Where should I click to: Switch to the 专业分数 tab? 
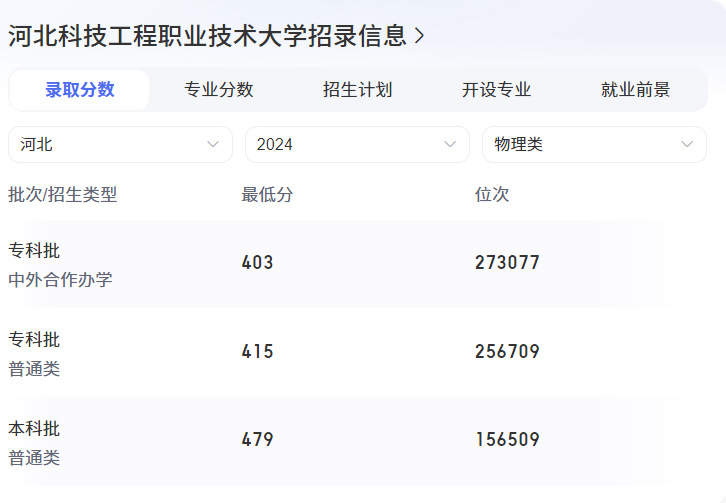click(x=219, y=90)
